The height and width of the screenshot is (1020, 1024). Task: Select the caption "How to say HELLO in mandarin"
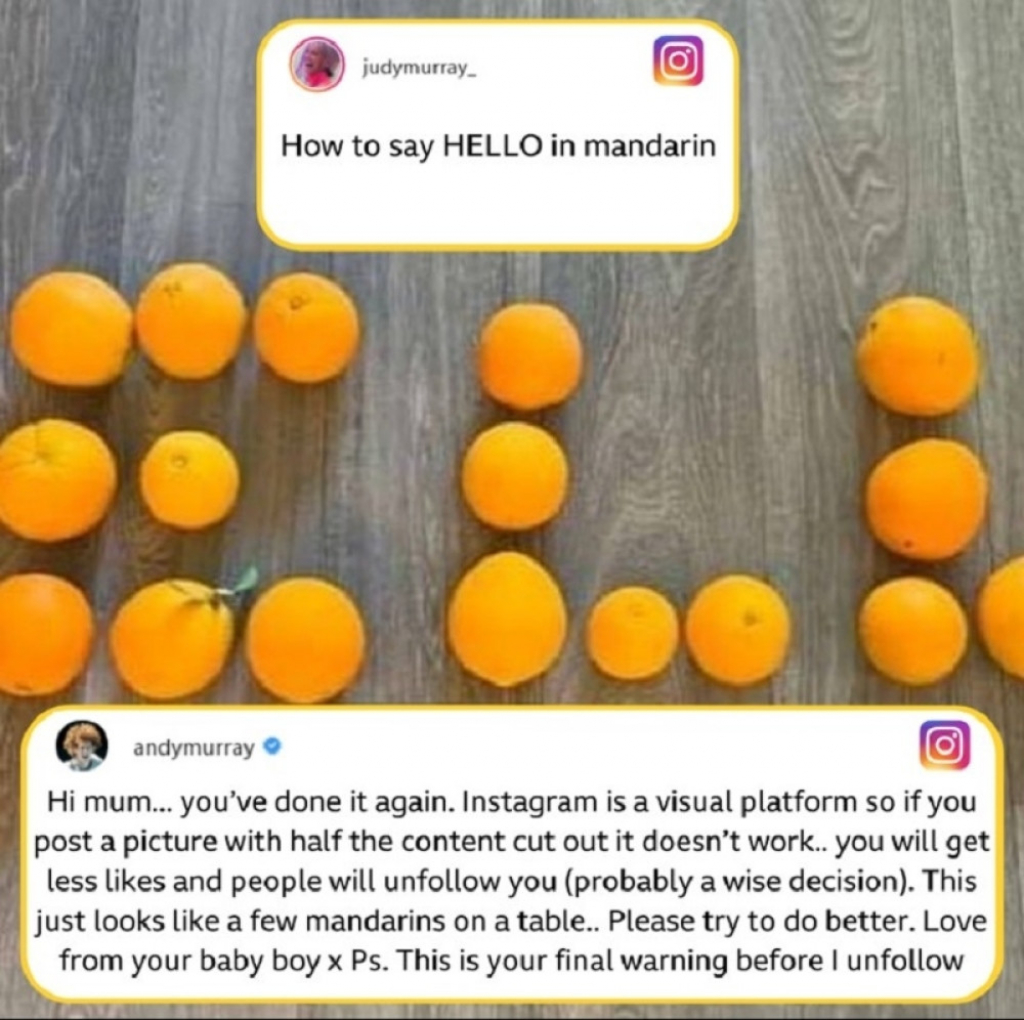click(498, 146)
